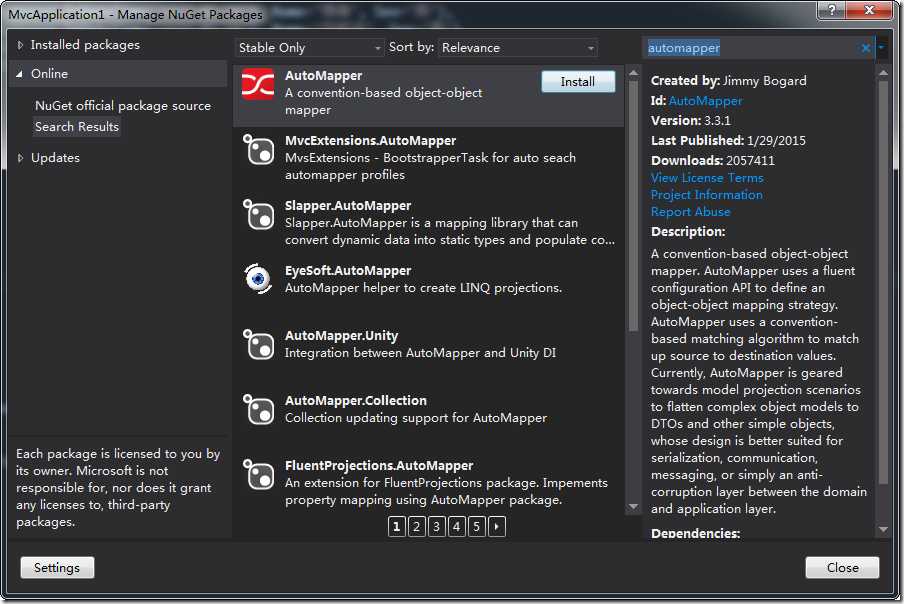
Task: Click the details pane scrollbar thumb
Action: coord(883,282)
